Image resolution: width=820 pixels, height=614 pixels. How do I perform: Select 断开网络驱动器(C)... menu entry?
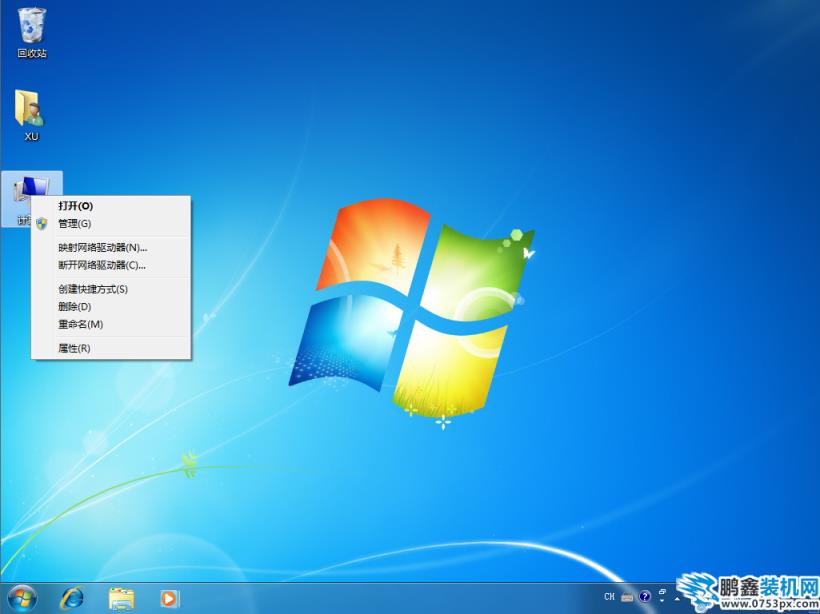pyautogui.click(x=111, y=265)
